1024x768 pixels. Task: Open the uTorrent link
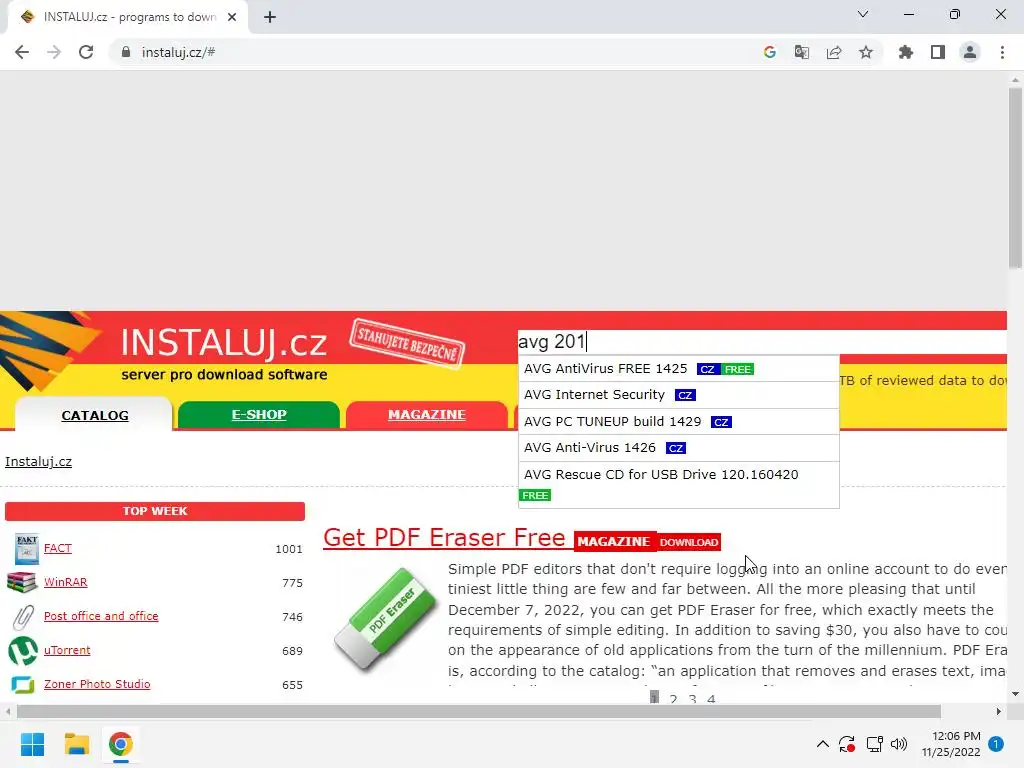click(67, 650)
